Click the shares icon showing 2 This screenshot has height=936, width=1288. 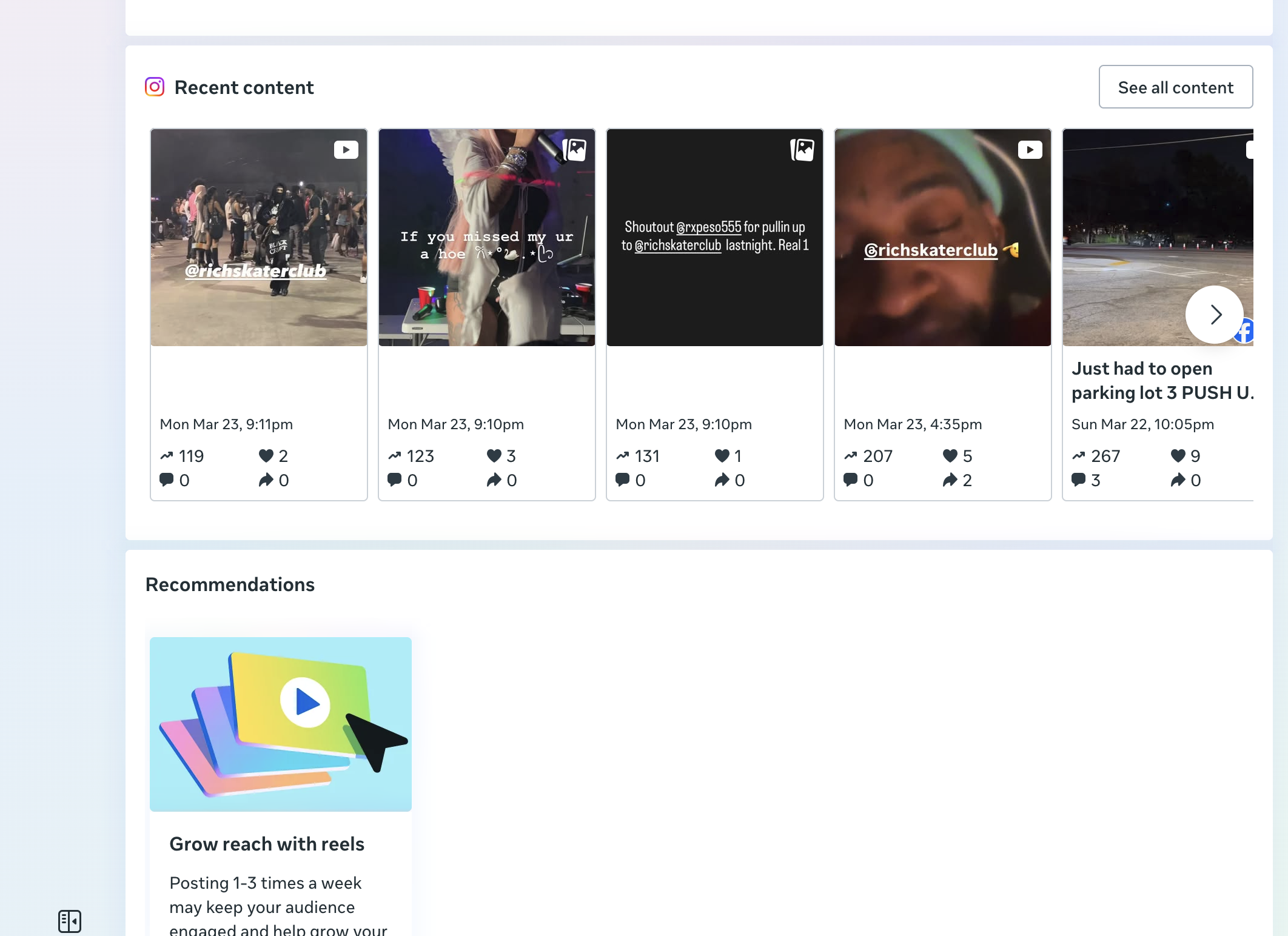pyautogui.click(x=950, y=480)
